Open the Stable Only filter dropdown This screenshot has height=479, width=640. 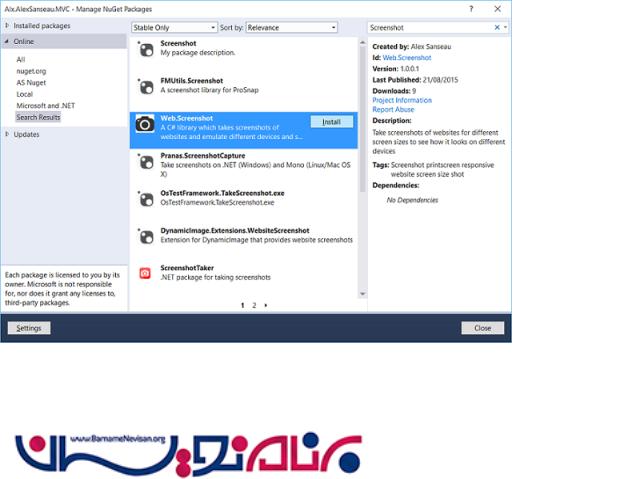[174, 27]
